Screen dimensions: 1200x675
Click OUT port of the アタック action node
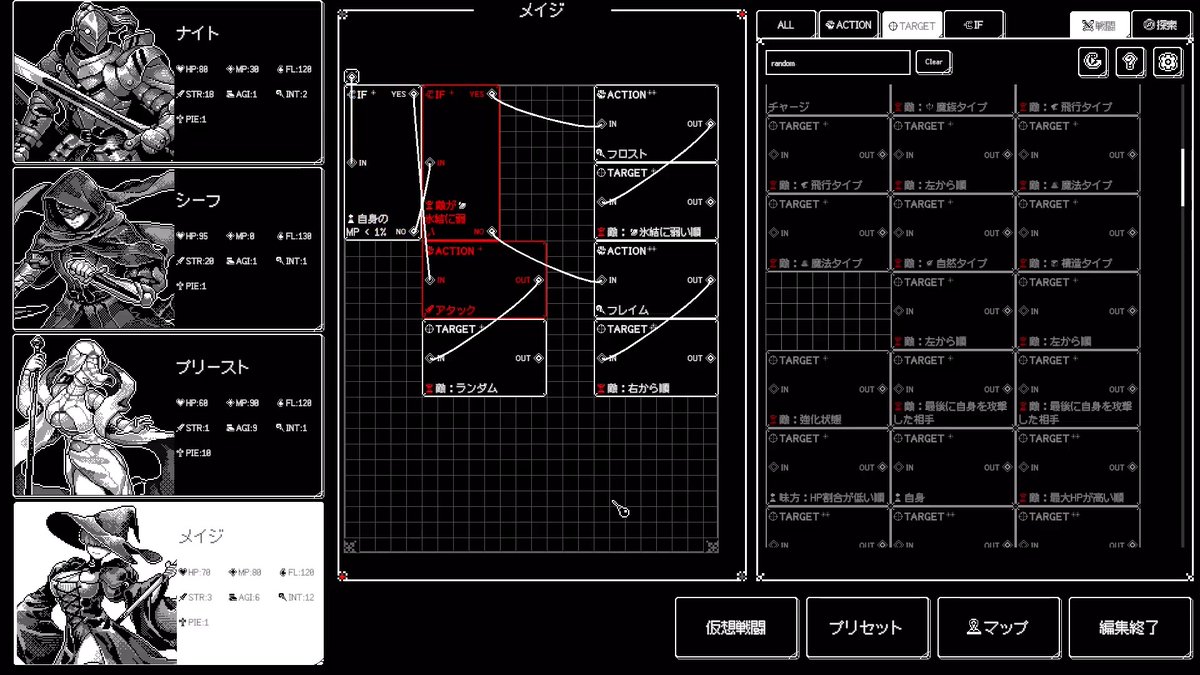click(538, 280)
